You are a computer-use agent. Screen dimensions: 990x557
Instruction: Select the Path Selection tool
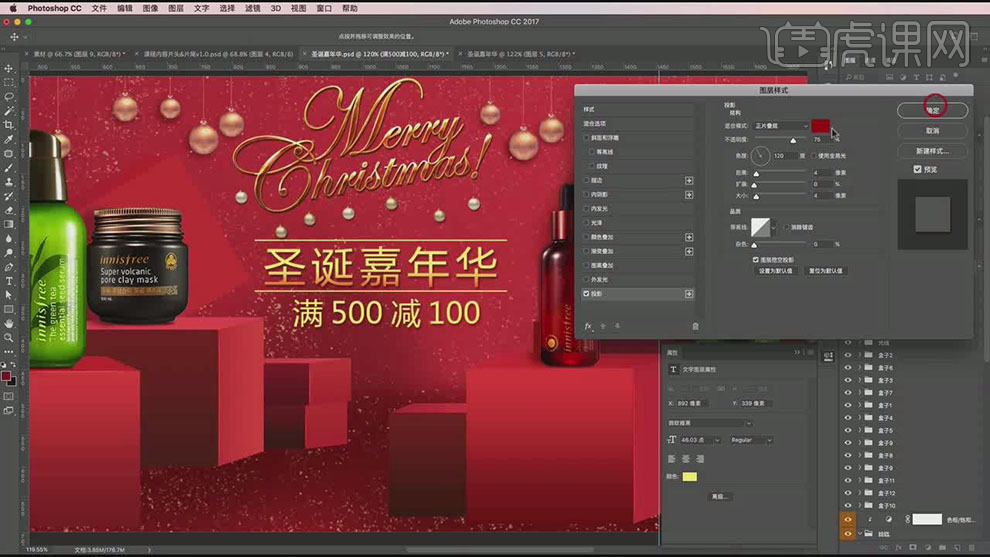(9, 295)
